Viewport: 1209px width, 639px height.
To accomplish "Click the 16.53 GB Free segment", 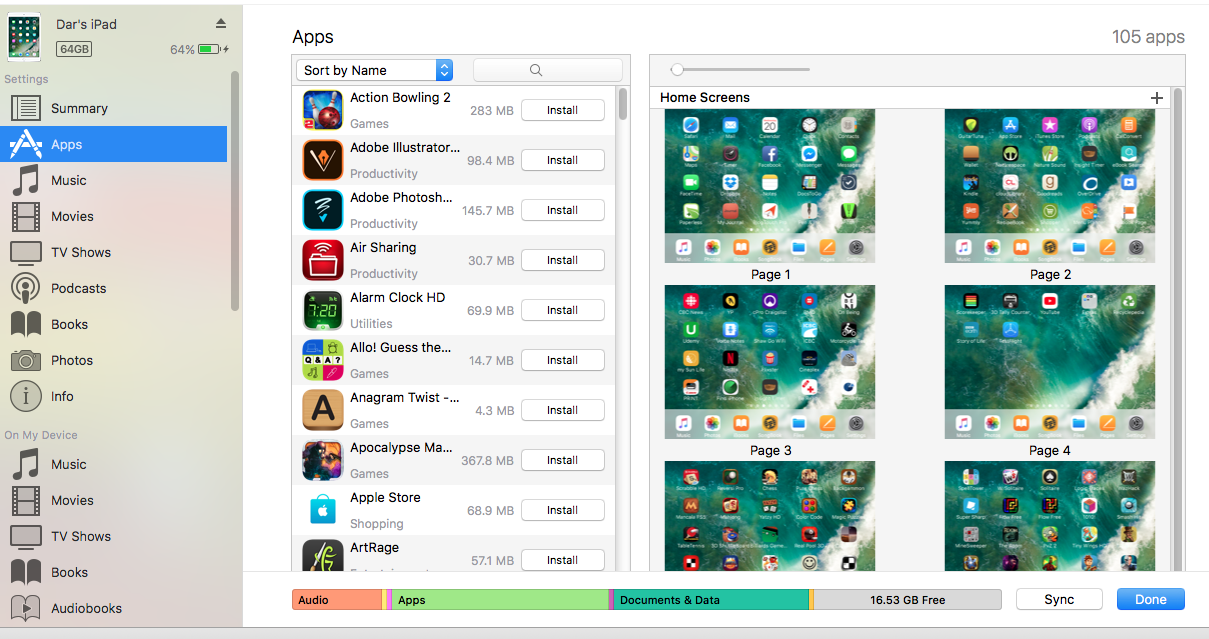I will coord(908,600).
